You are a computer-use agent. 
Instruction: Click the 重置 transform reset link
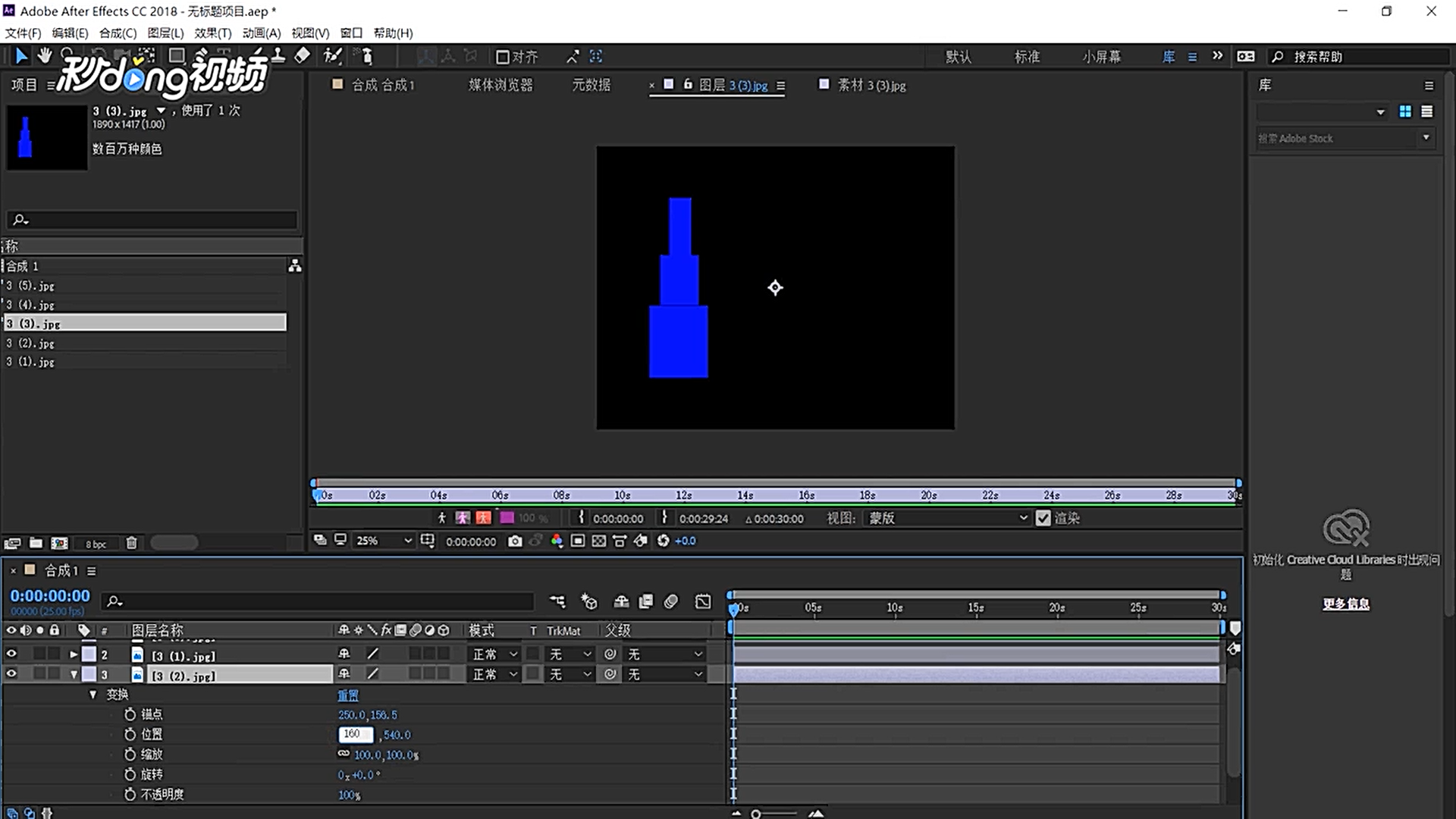click(348, 695)
